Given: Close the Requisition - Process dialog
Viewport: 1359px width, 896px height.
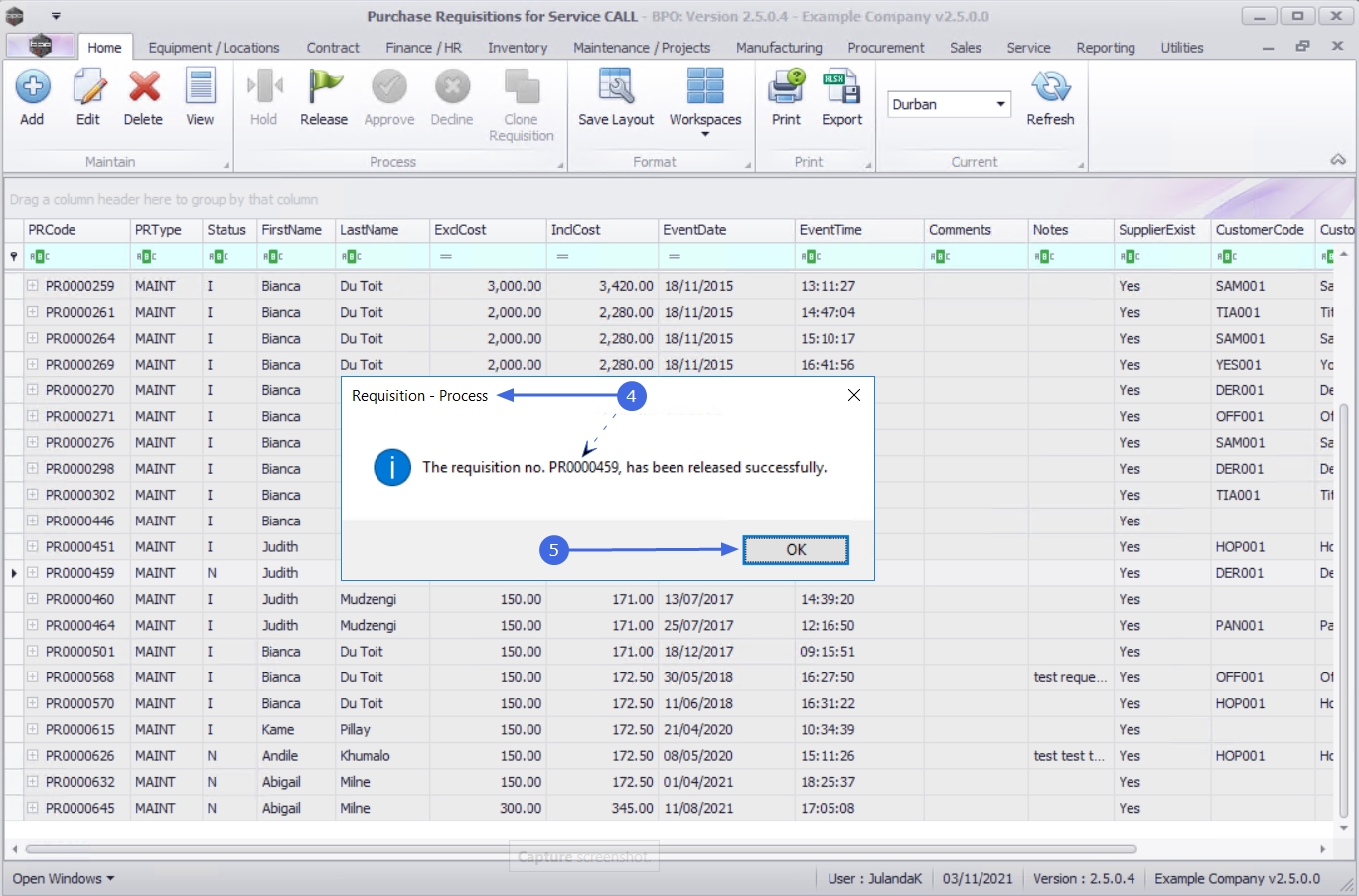Looking at the screenshot, I should coord(853,395).
